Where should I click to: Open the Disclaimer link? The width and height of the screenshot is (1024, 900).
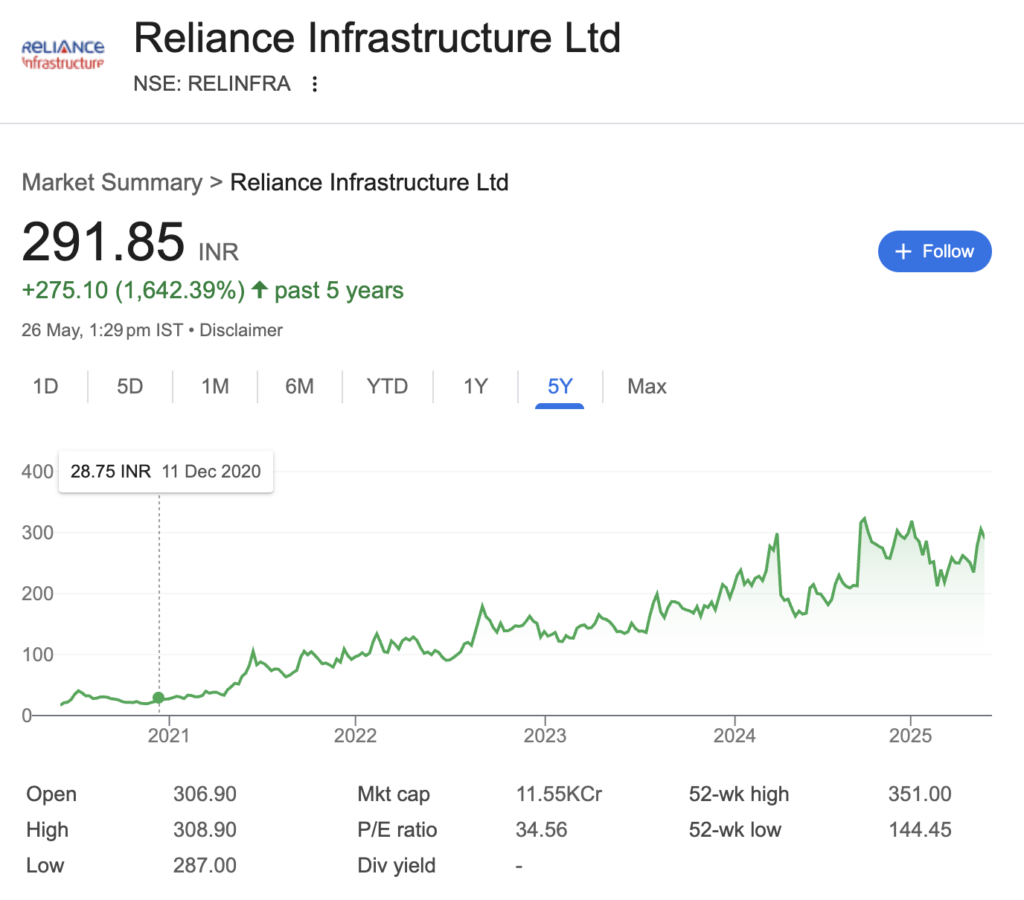[241, 330]
